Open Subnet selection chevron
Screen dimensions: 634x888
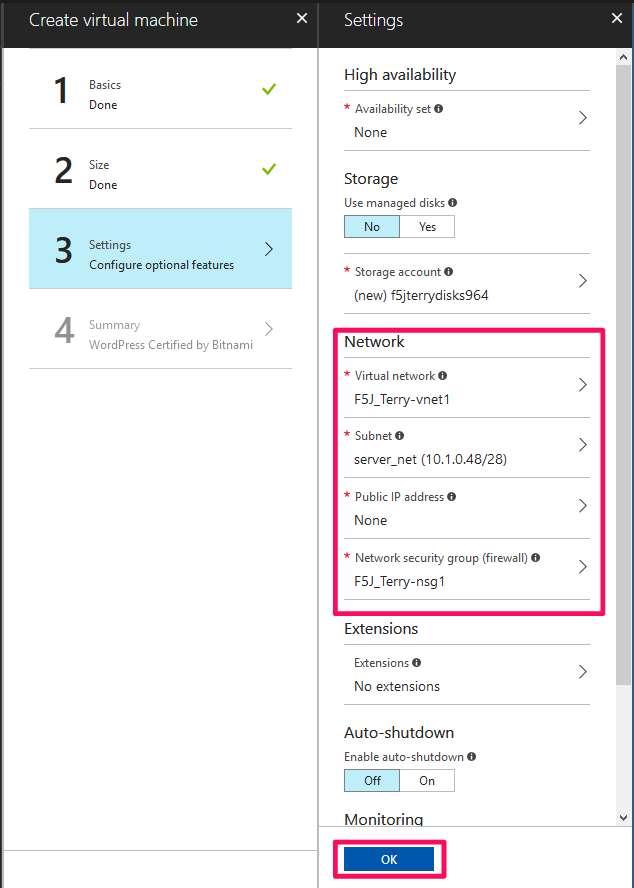582,445
